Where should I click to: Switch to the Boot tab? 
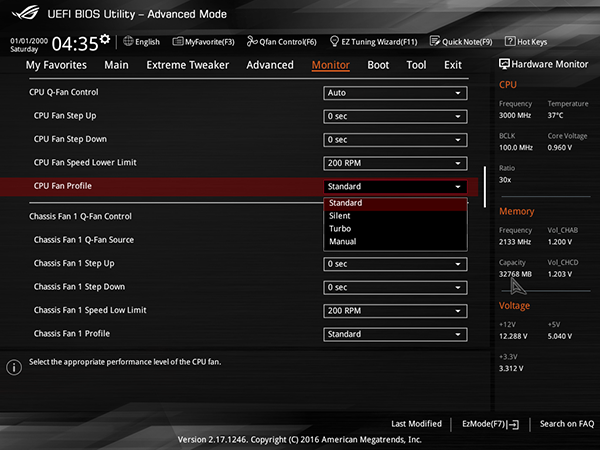tap(378, 65)
